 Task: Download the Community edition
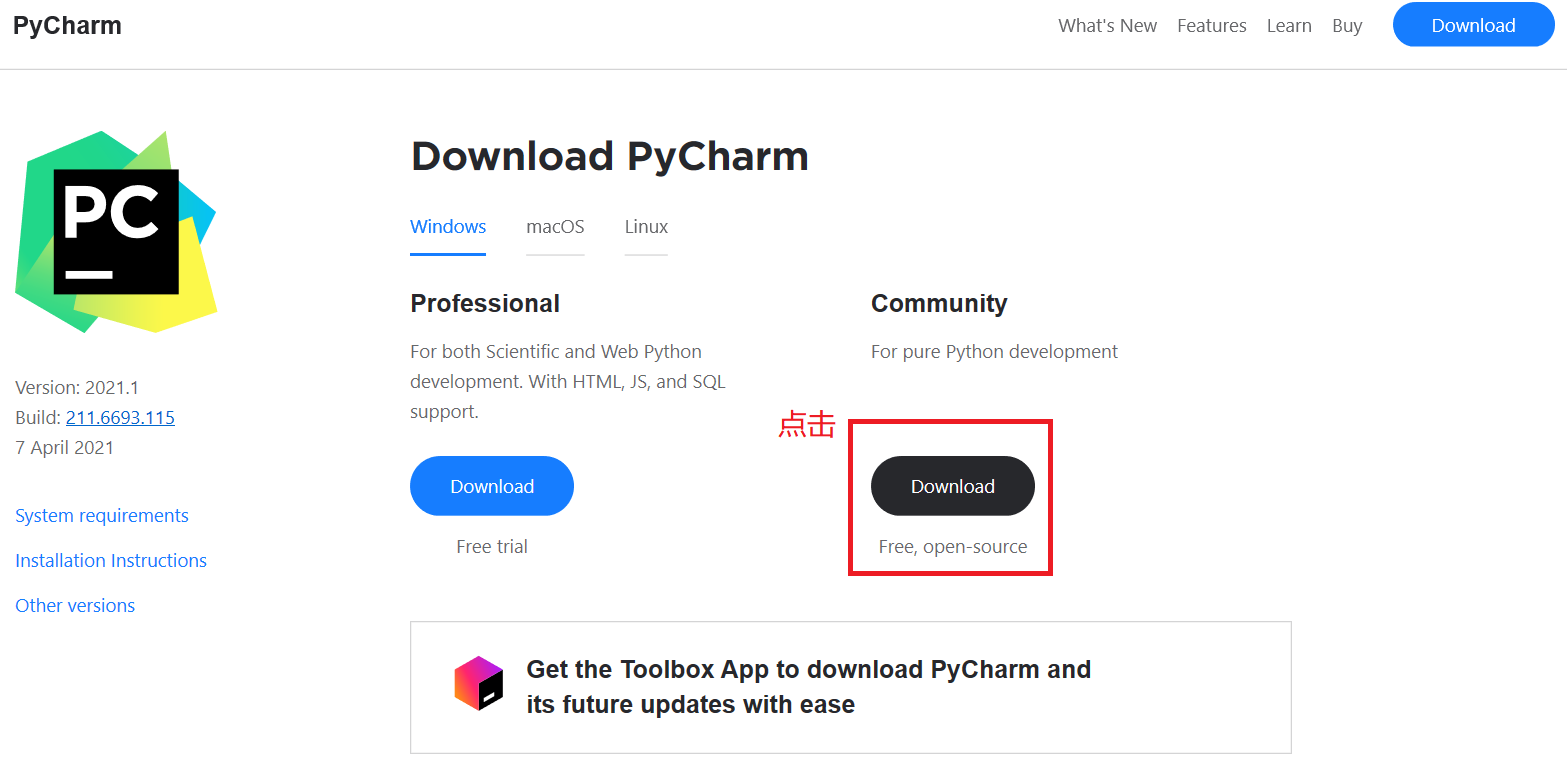pyautogui.click(x=953, y=486)
